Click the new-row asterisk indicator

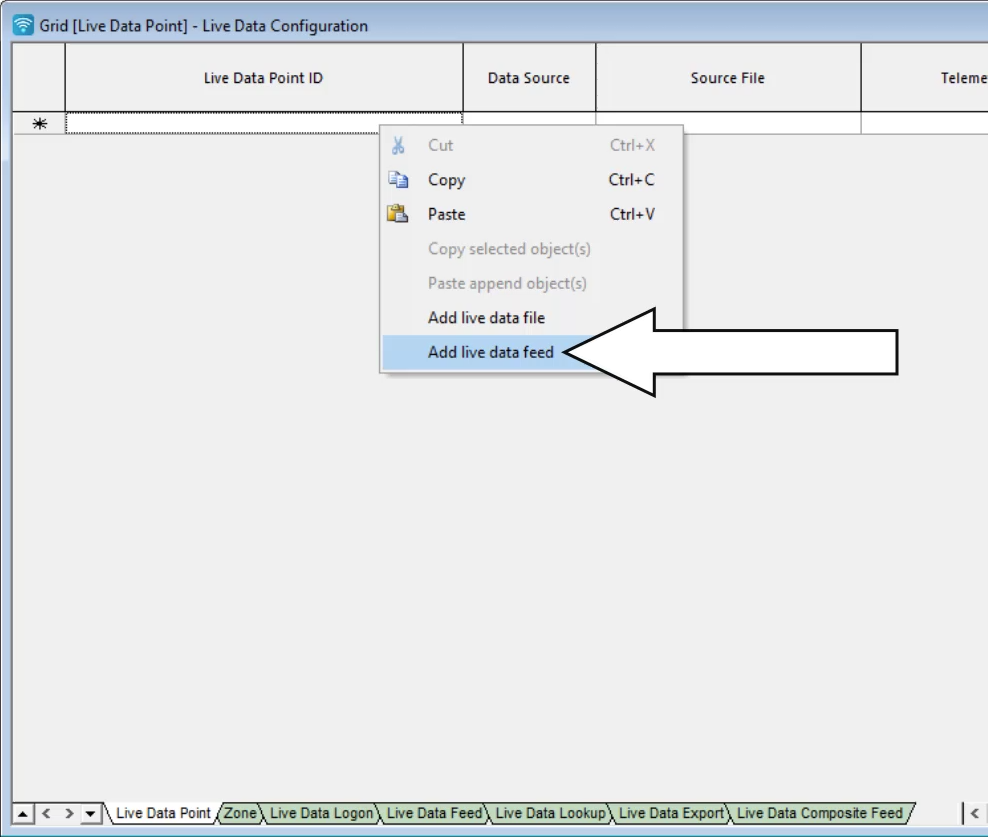coord(37,121)
